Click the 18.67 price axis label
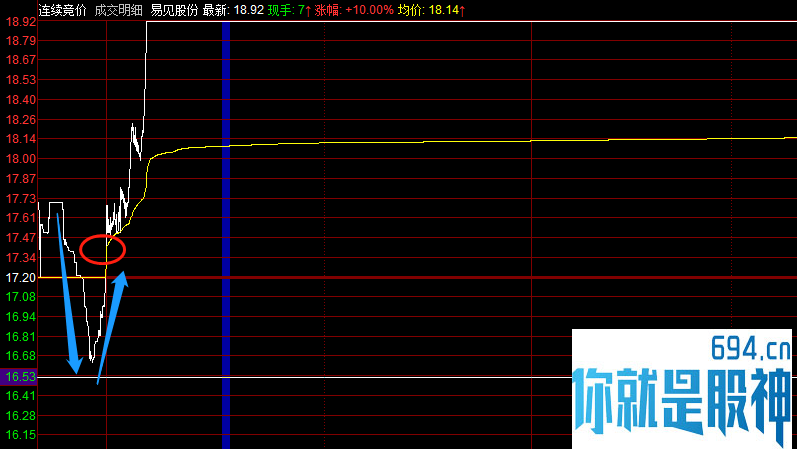This screenshot has width=797, height=449. pos(21,59)
